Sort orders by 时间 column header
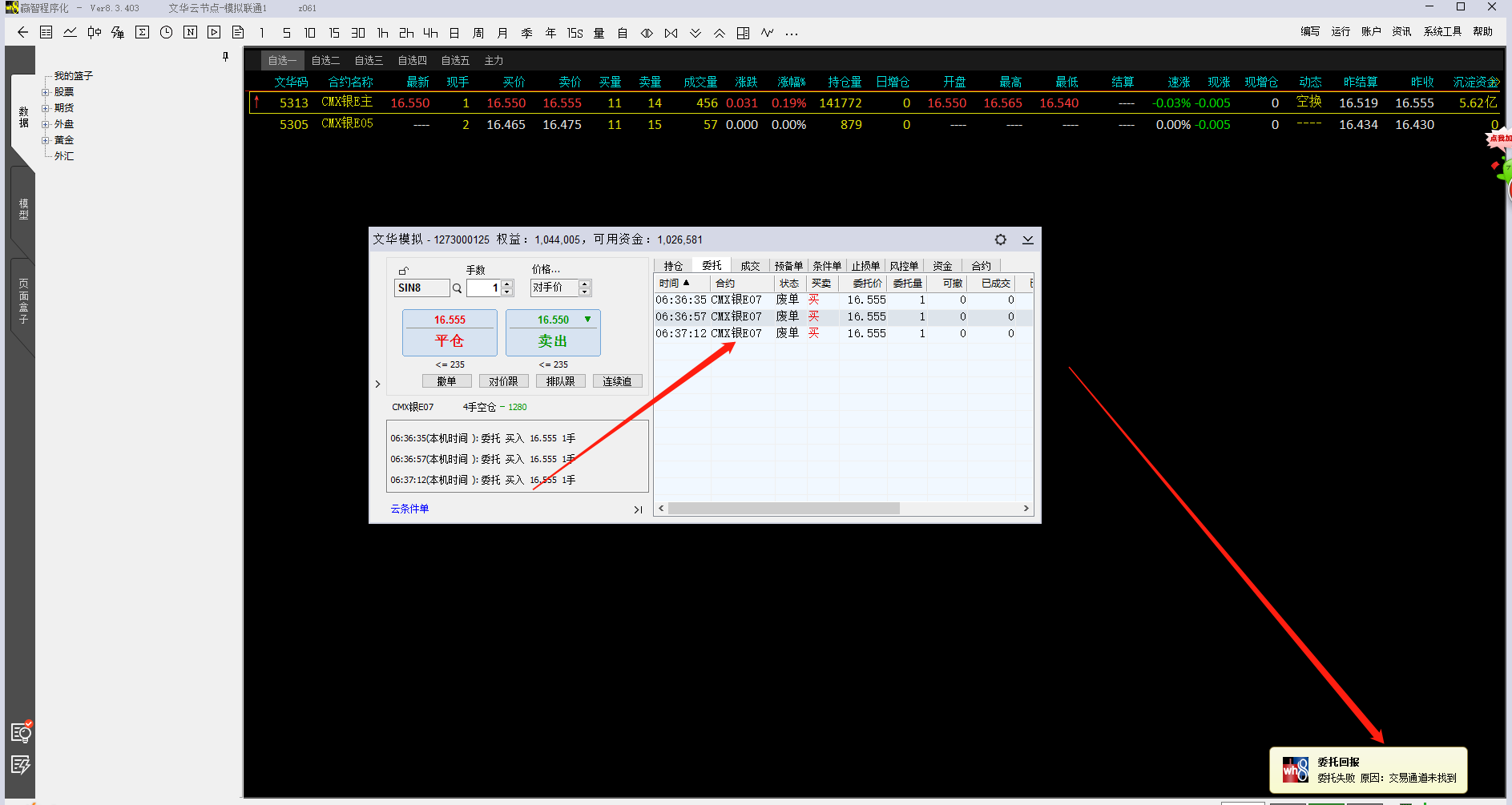Screen dimensions: 1512x805 (x=673, y=284)
